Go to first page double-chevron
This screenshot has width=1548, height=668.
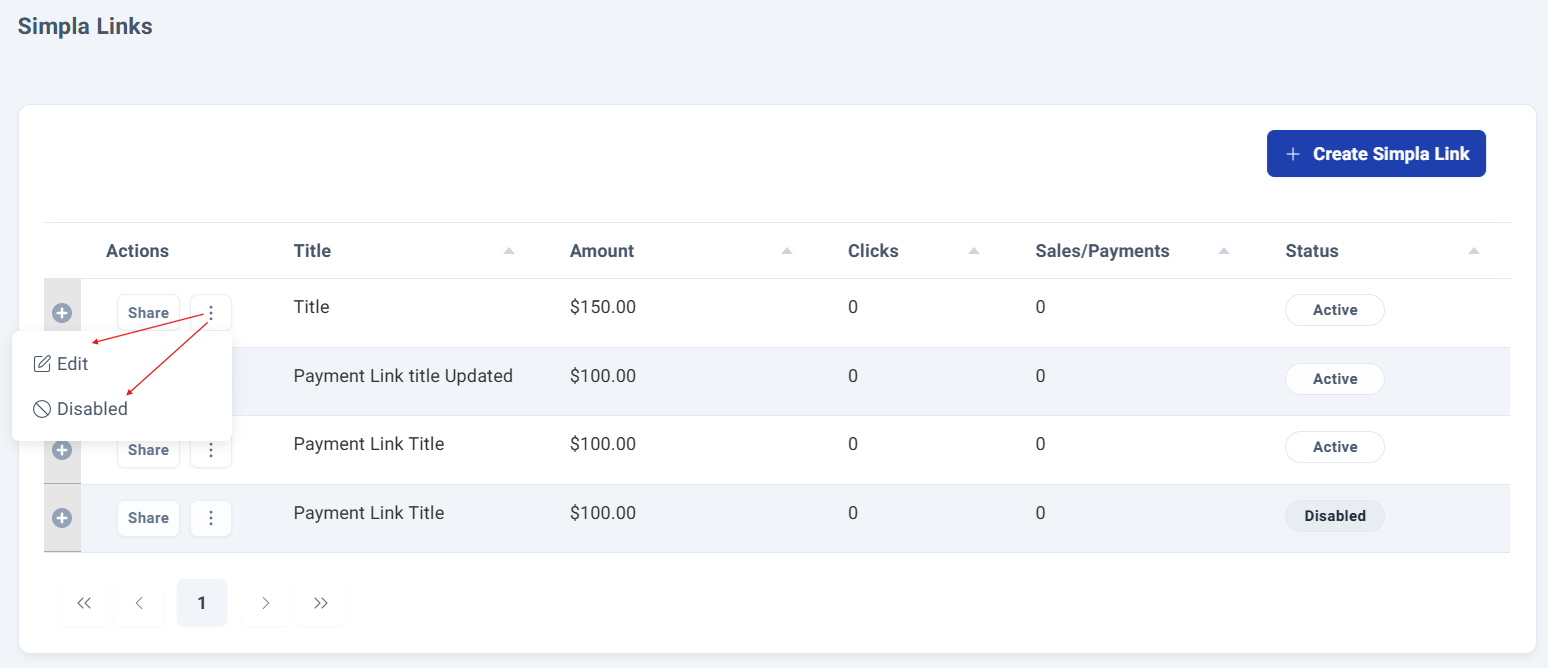point(84,603)
